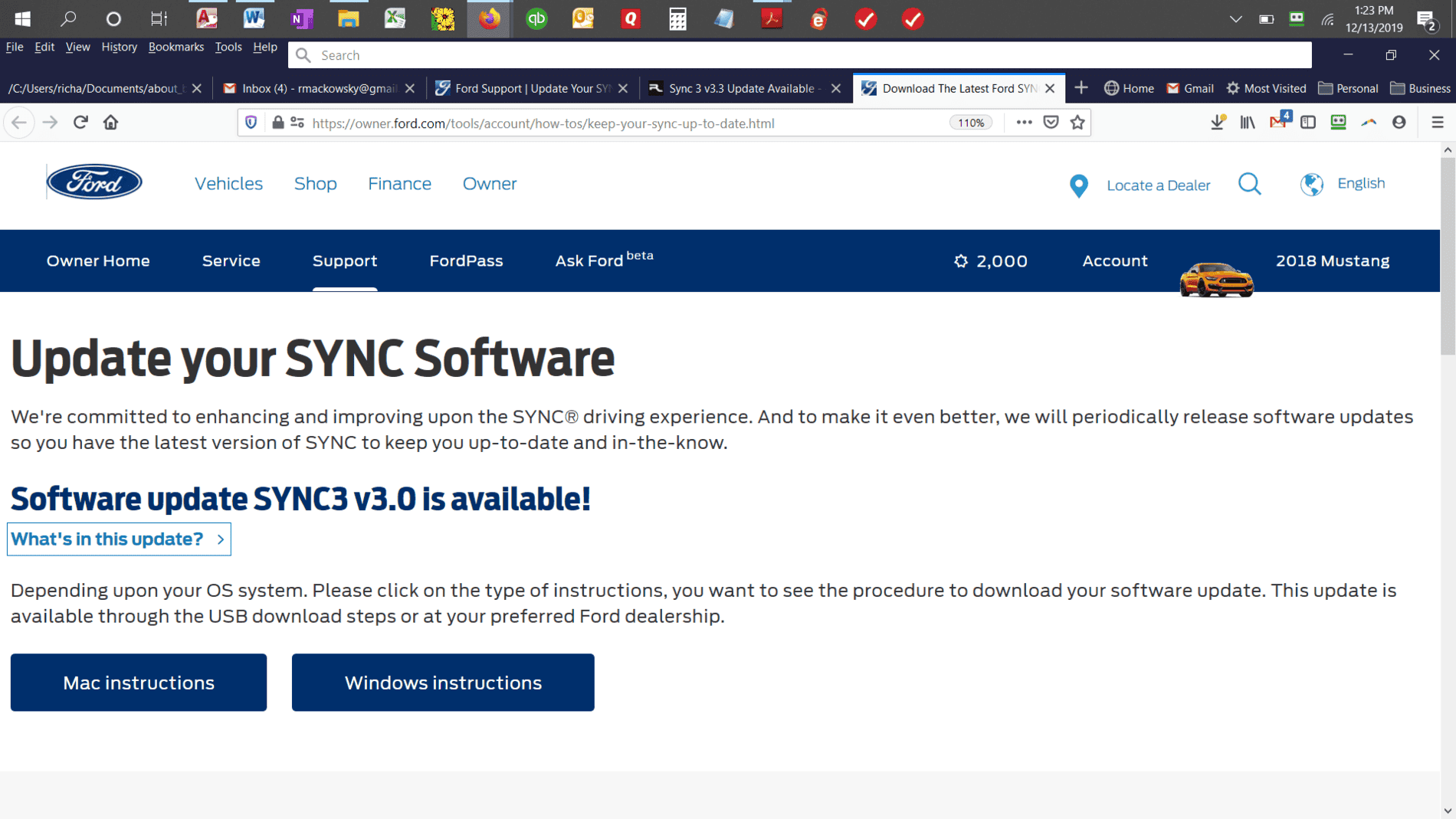Open What's in this update link
The image size is (1456, 819).
coord(119,539)
